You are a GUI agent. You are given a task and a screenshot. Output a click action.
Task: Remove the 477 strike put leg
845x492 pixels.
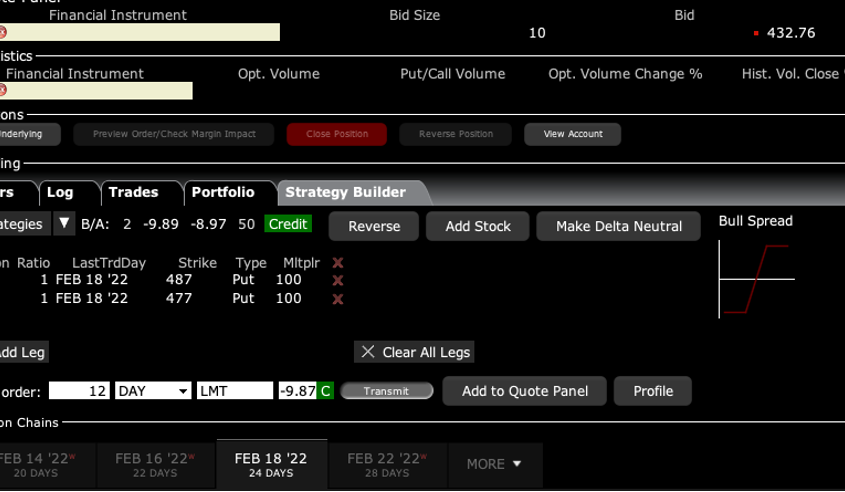(x=338, y=299)
